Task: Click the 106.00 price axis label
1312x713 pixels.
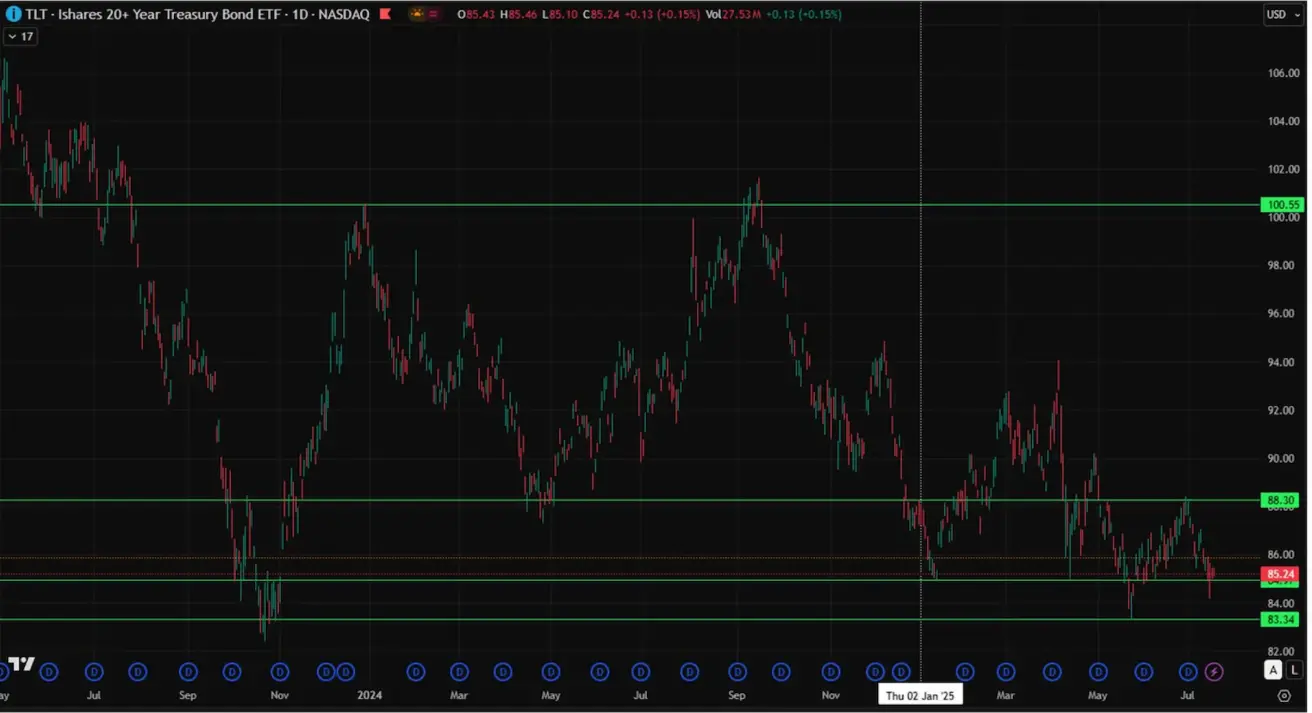Action: pos(1283,73)
